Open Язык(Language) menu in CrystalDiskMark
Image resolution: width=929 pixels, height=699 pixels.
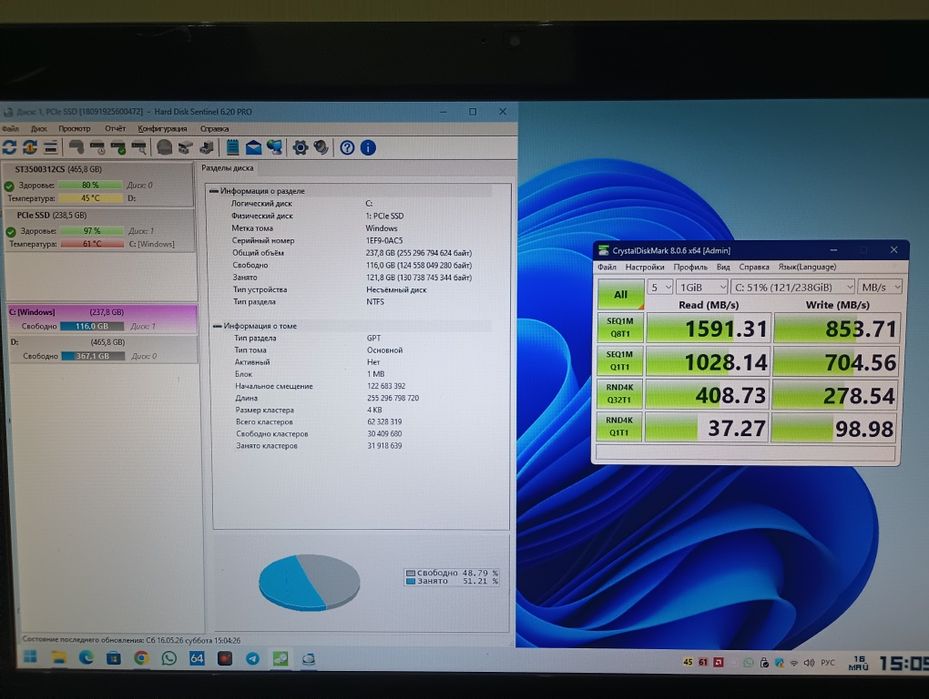coord(807,267)
